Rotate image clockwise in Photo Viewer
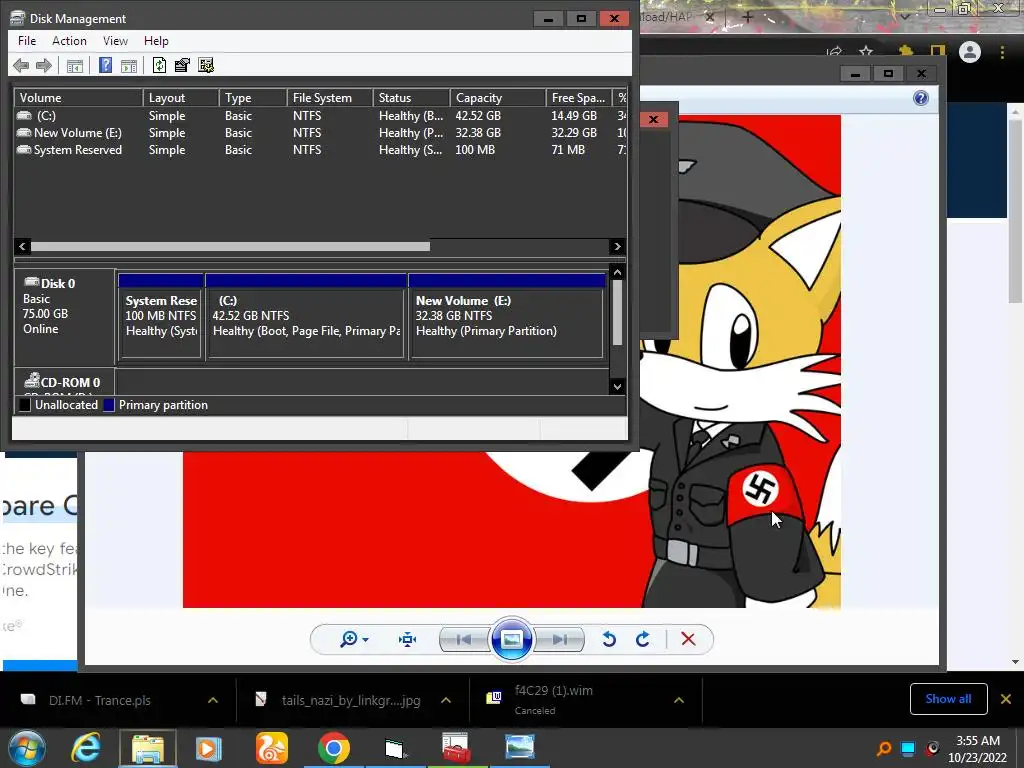The height and width of the screenshot is (768, 1024). click(643, 639)
